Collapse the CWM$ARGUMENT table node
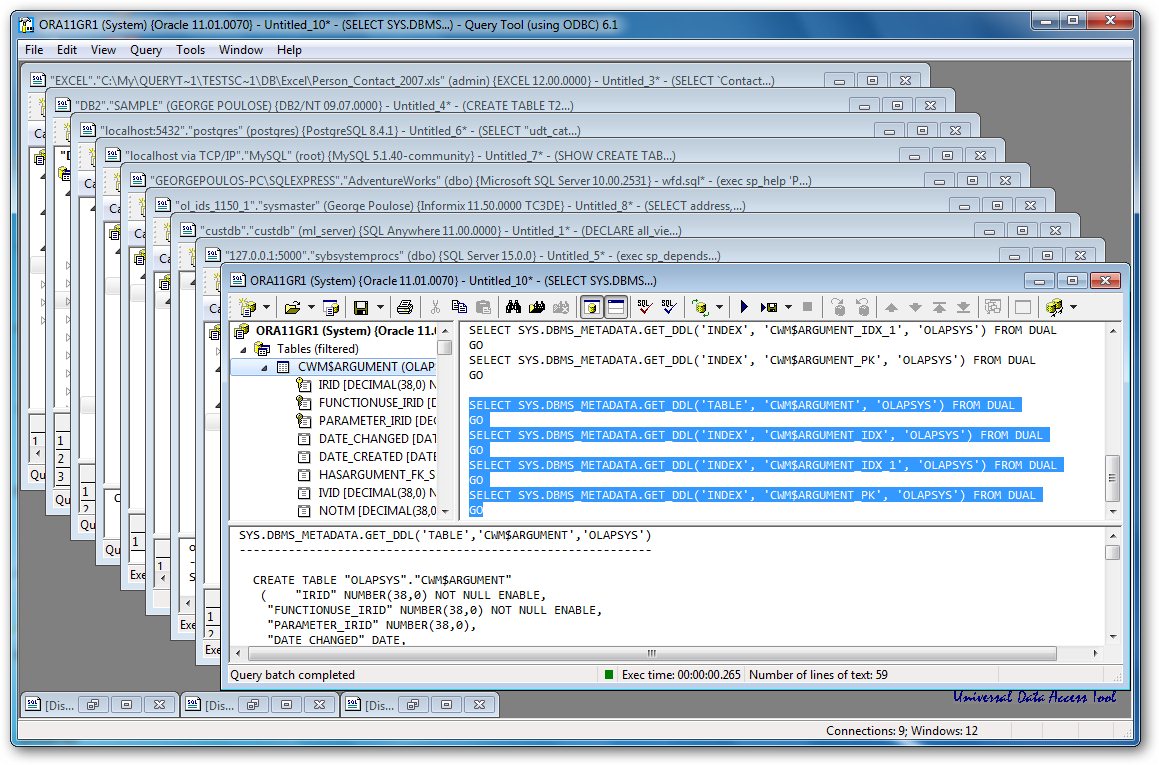1159x765 pixels. click(266, 367)
